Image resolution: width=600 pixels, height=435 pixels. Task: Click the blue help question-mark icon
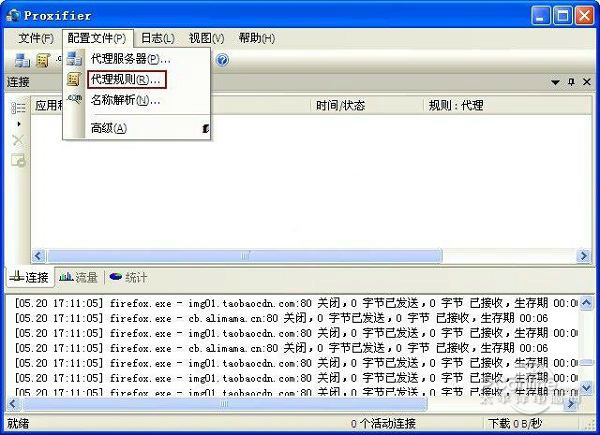click(x=222, y=60)
